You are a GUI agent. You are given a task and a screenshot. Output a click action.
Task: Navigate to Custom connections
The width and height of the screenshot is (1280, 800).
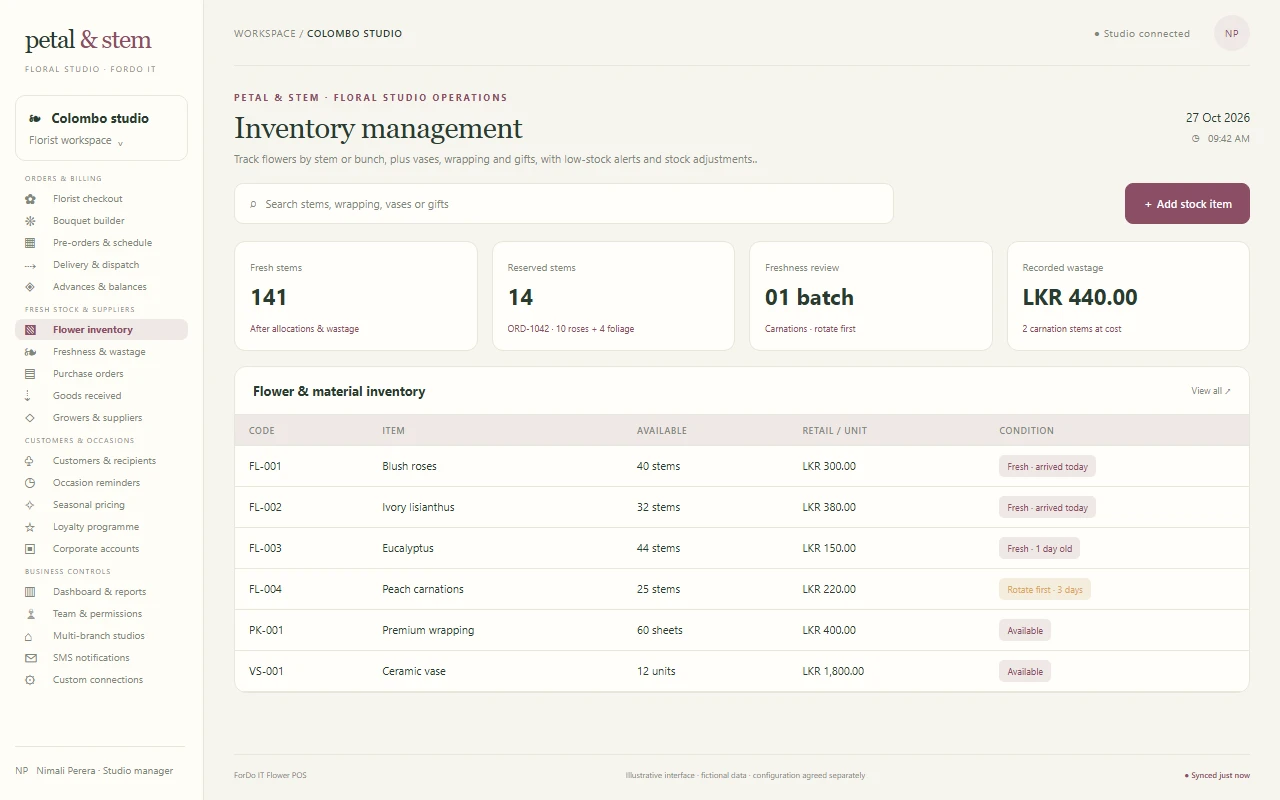[x=101, y=680]
